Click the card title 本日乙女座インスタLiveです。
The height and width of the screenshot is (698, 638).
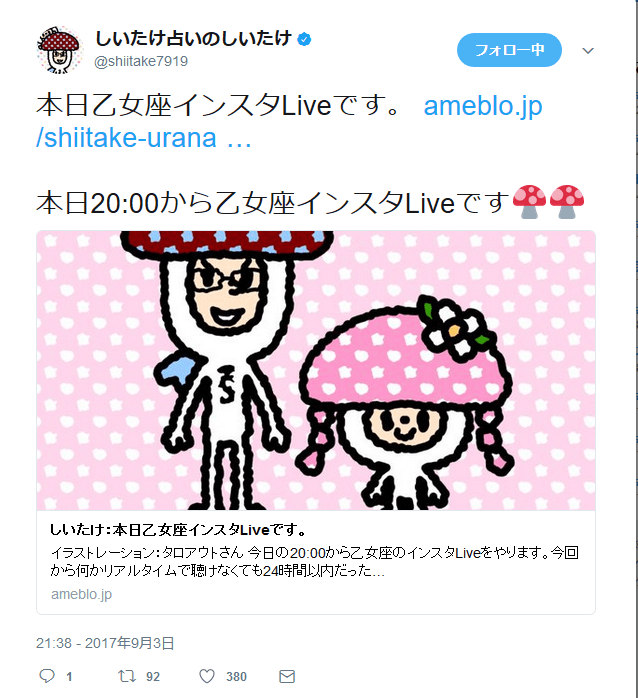pos(178,530)
